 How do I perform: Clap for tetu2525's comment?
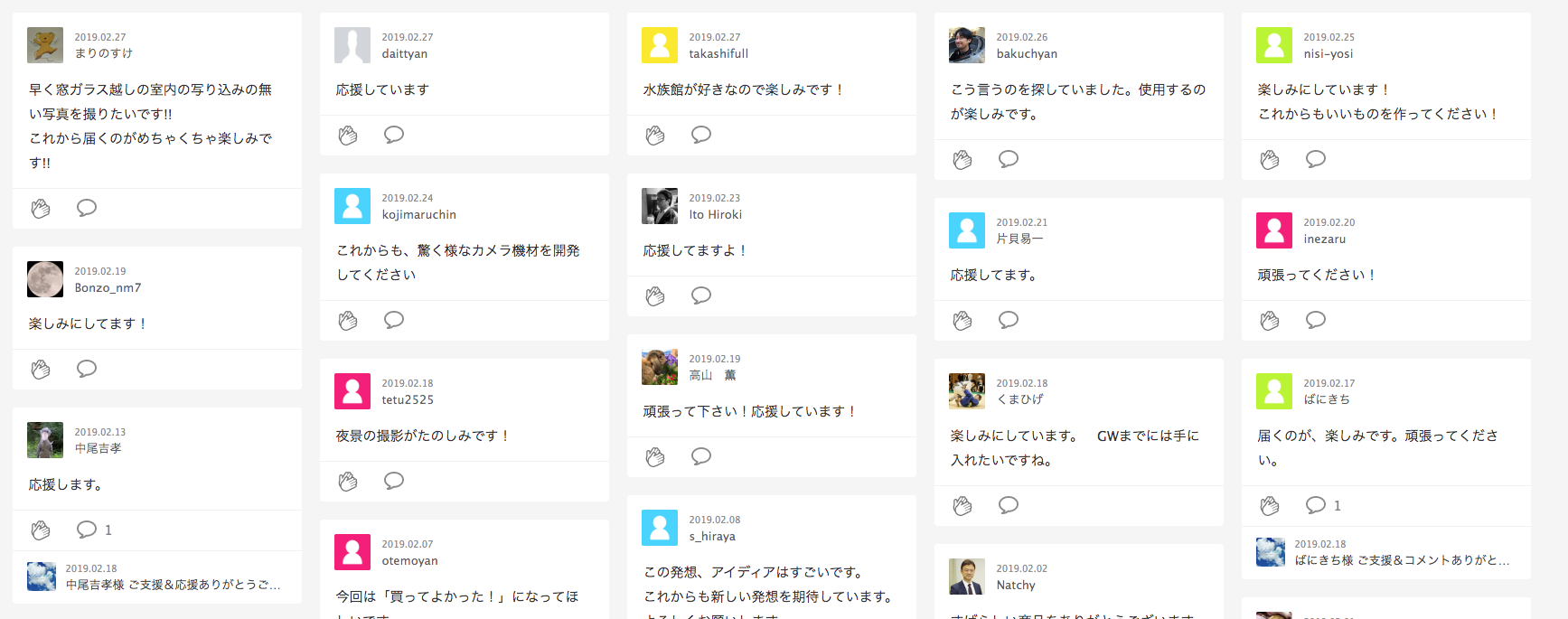pos(348,482)
